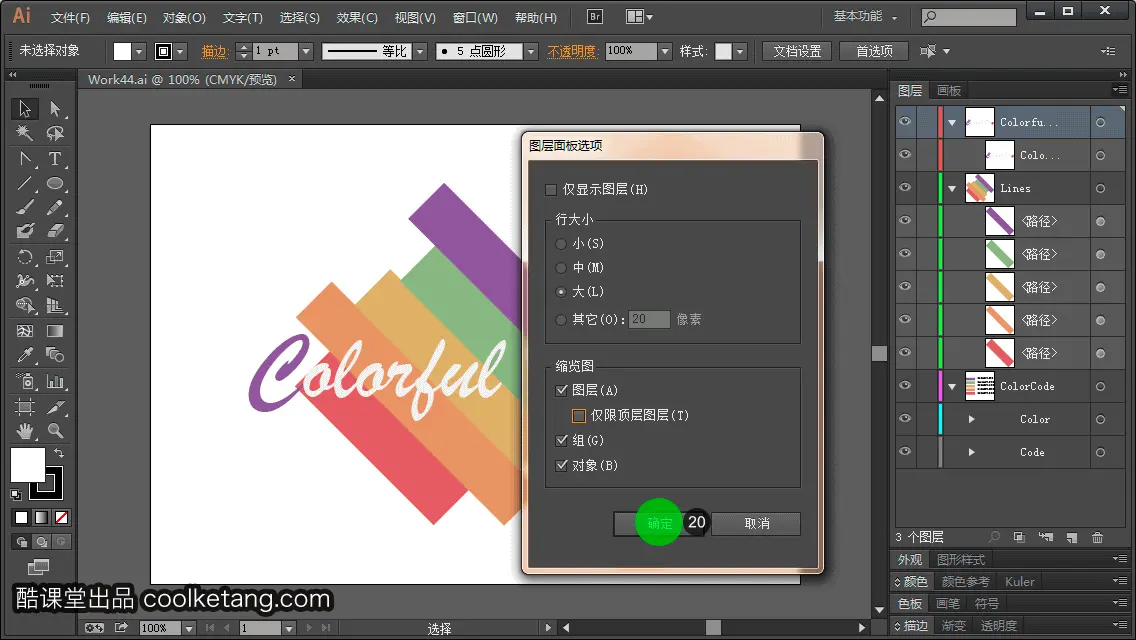
Task: Hide the Lines layer with eye icon
Action: (905, 188)
